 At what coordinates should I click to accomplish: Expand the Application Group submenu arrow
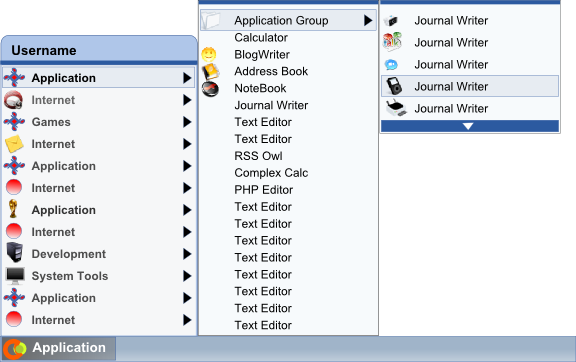point(368,20)
